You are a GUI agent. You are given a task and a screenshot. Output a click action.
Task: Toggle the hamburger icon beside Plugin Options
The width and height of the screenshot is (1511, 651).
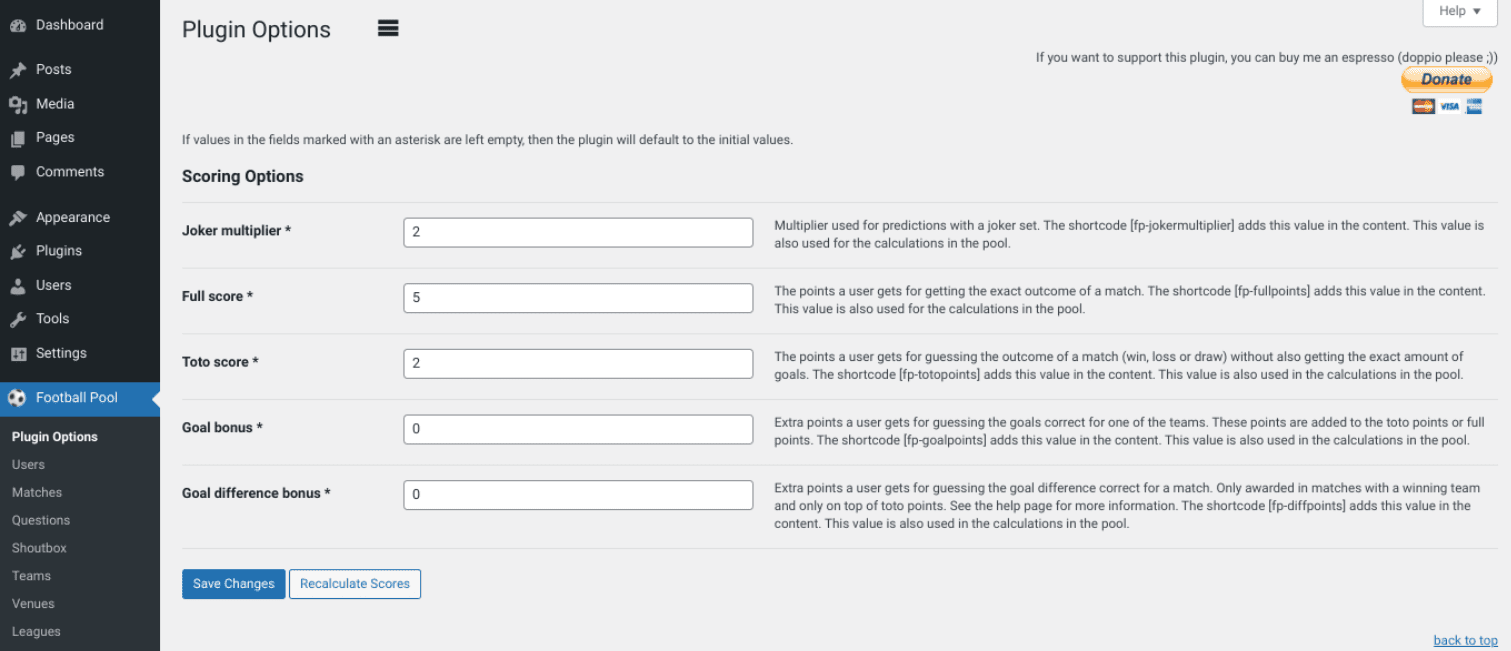[x=388, y=28]
